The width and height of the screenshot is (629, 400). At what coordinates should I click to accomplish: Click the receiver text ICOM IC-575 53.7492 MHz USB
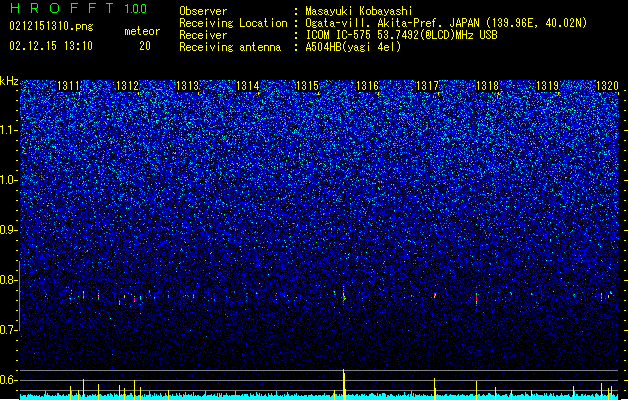point(401,35)
